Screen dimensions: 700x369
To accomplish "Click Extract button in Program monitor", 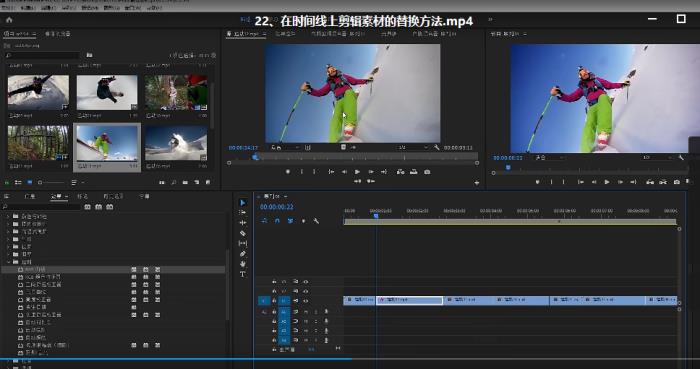I will tap(663, 182).
